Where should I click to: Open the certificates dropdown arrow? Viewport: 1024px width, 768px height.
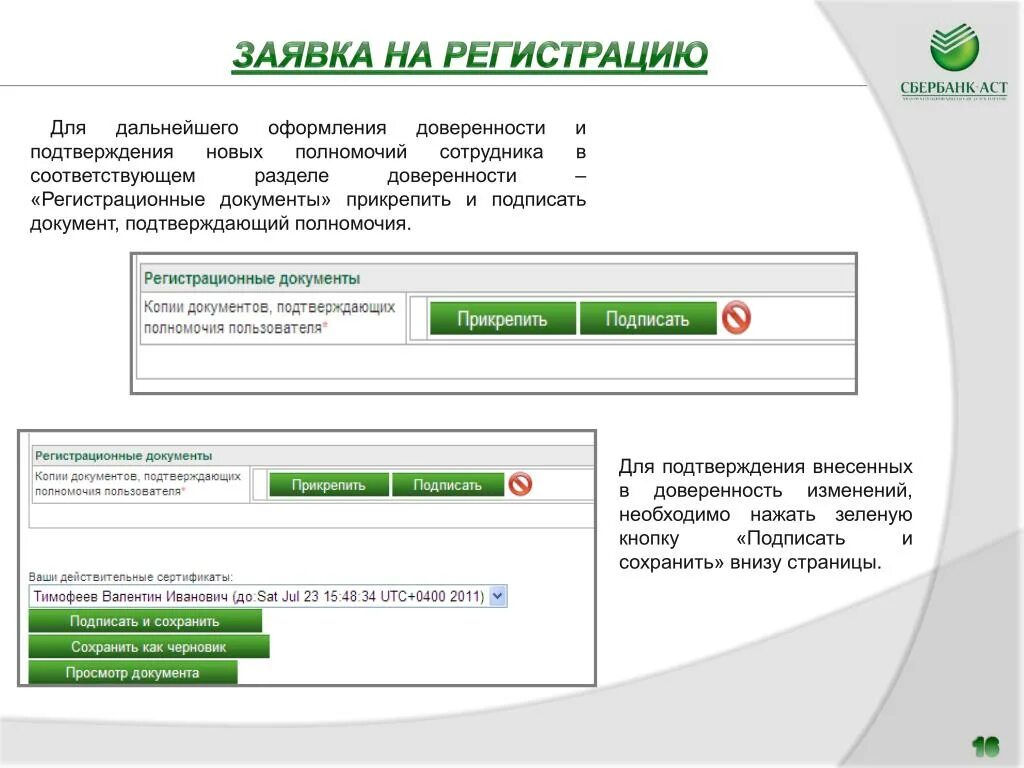click(x=498, y=596)
